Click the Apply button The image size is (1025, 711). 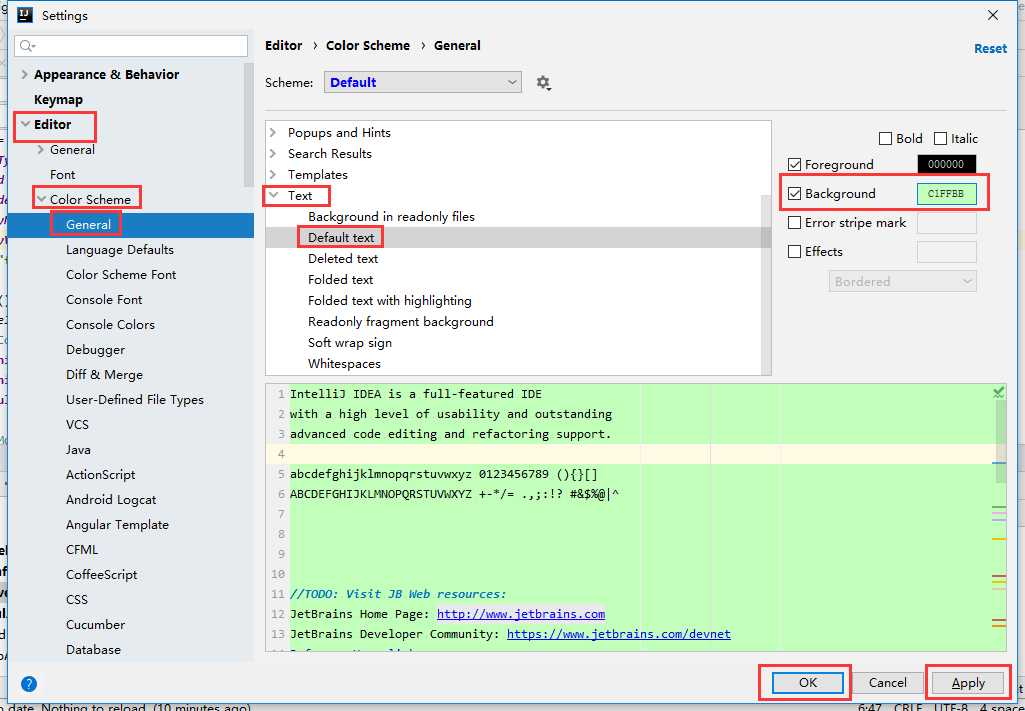[x=968, y=683]
